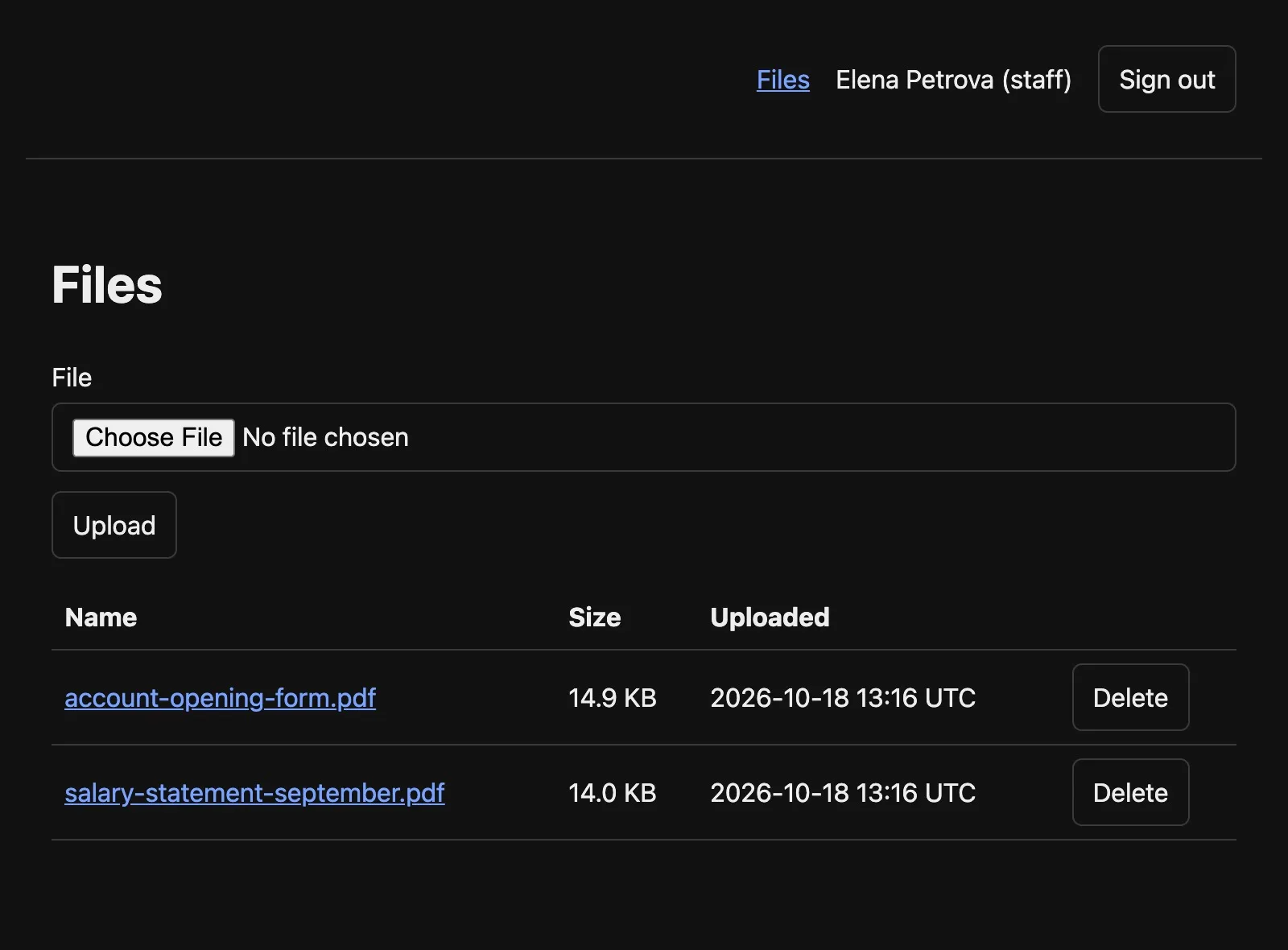
Task: Click the No file chosen text
Action: coord(325,437)
